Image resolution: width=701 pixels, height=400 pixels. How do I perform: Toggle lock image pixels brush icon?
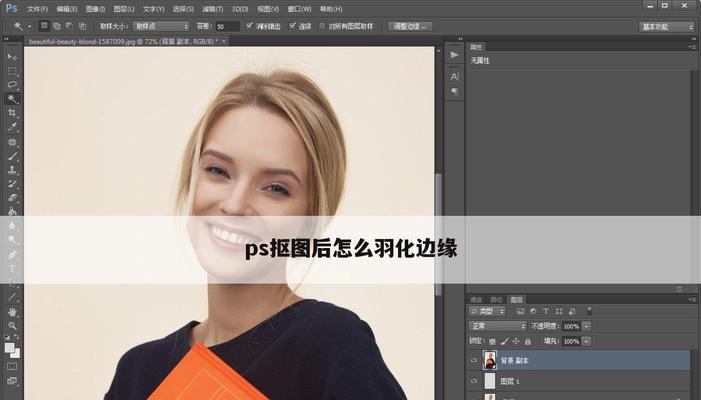pos(504,341)
